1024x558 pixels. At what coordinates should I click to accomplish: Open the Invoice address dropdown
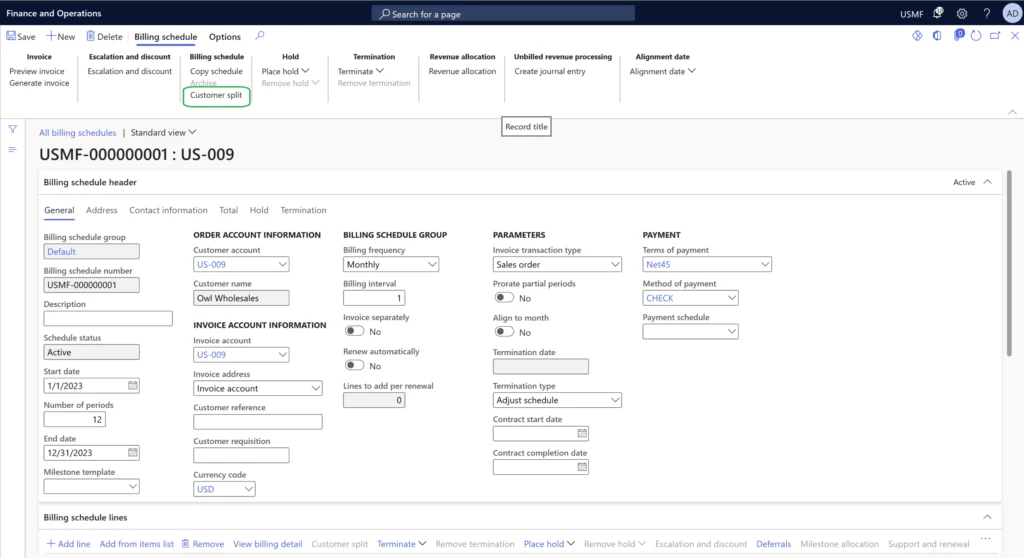tap(315, 388)
